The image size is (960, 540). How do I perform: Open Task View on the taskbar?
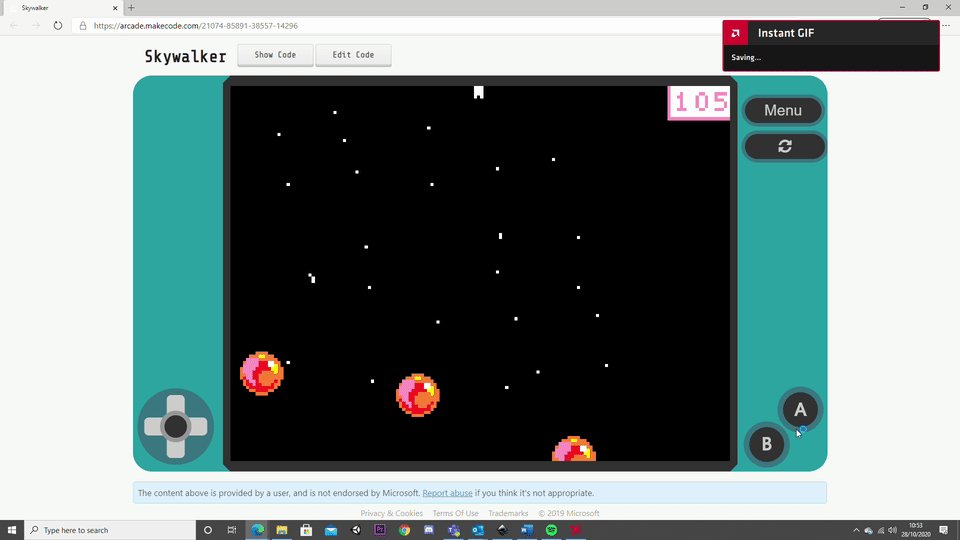[x=232, y=530]
